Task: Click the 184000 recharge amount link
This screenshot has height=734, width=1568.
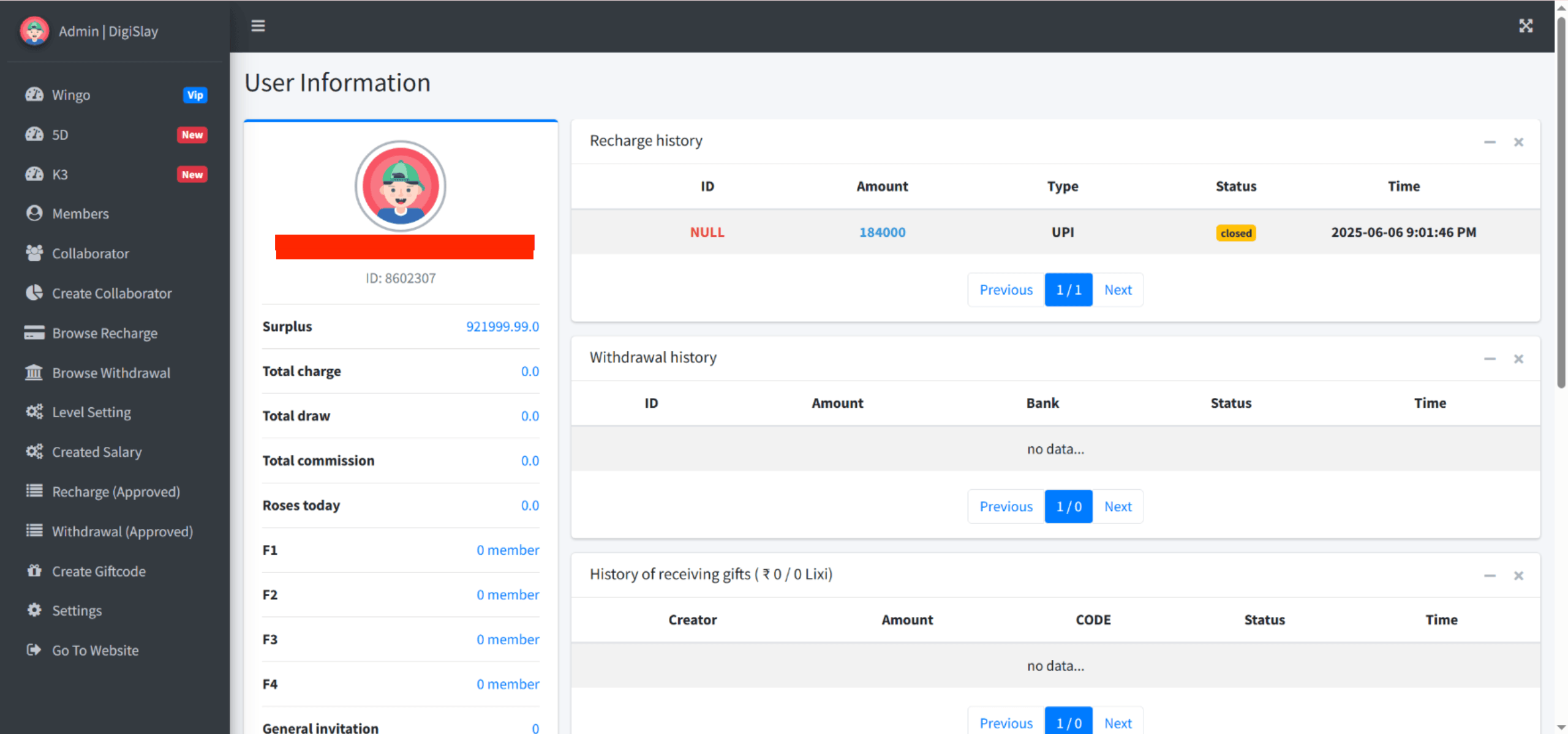Action: [882, 232]
